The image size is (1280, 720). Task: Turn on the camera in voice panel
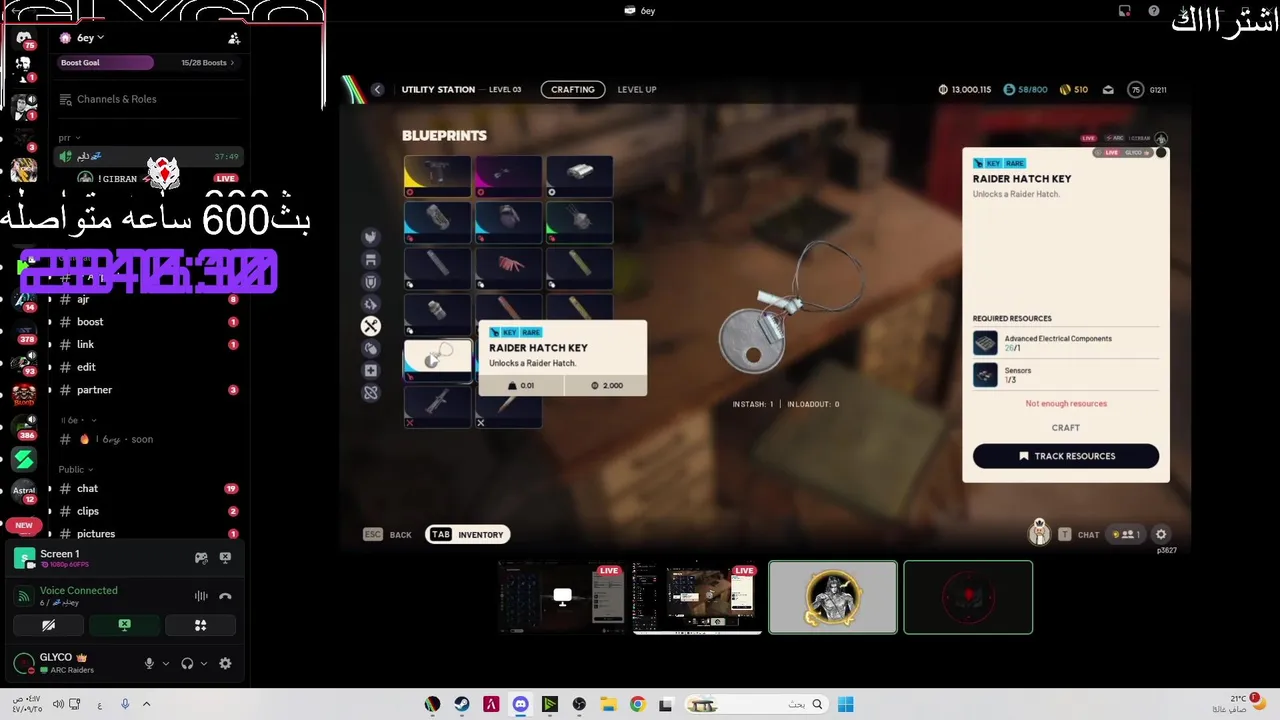[48, 625]
